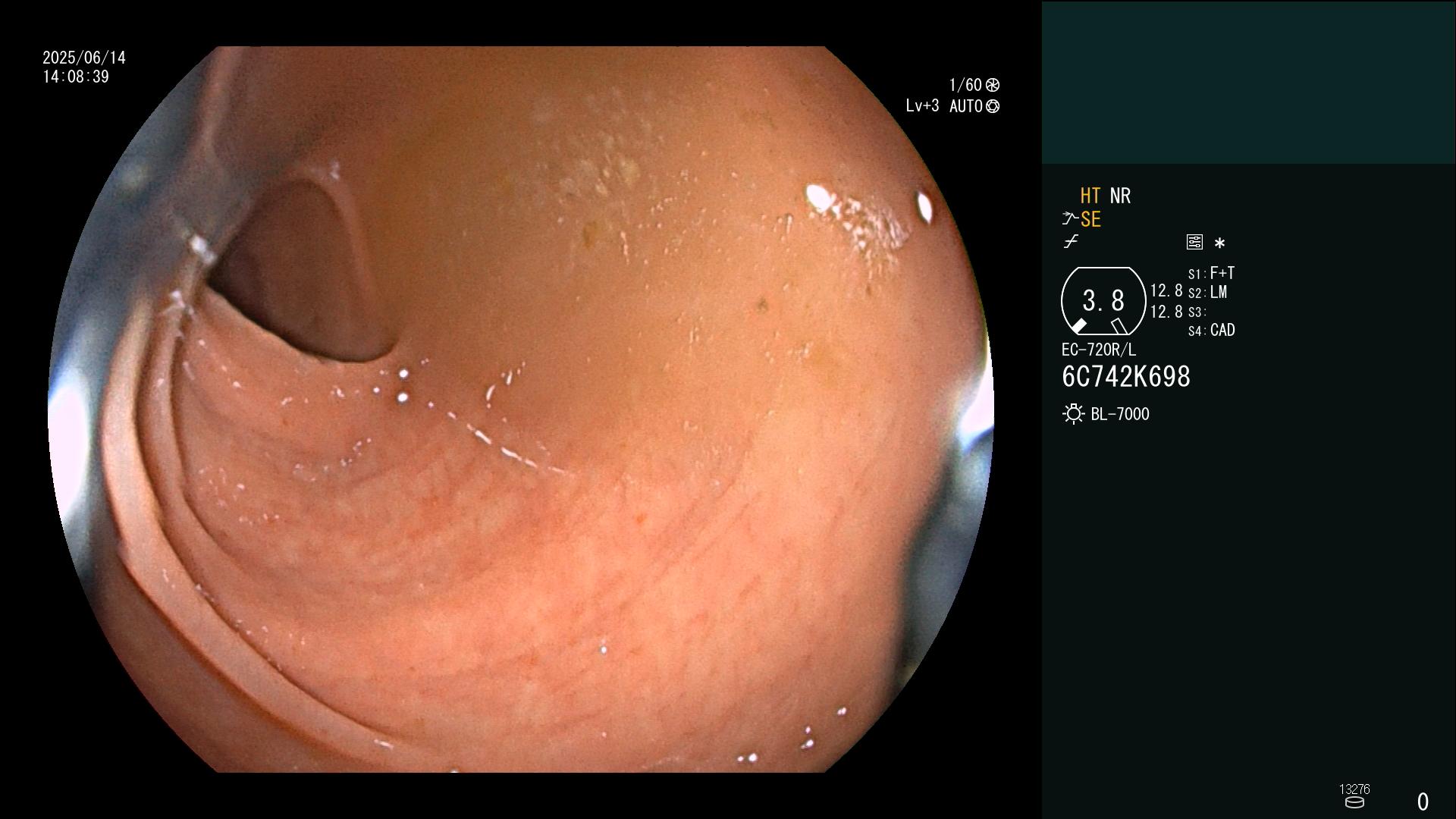Screen dimensions: 1456x819
Task: Click the upper 12.8 value
Action: coord(1166,291)
